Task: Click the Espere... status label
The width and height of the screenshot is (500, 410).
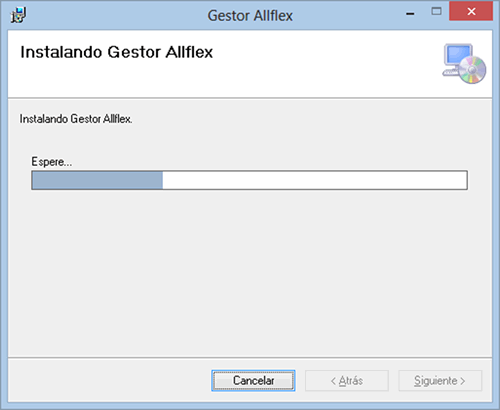Action: (52, 162)
